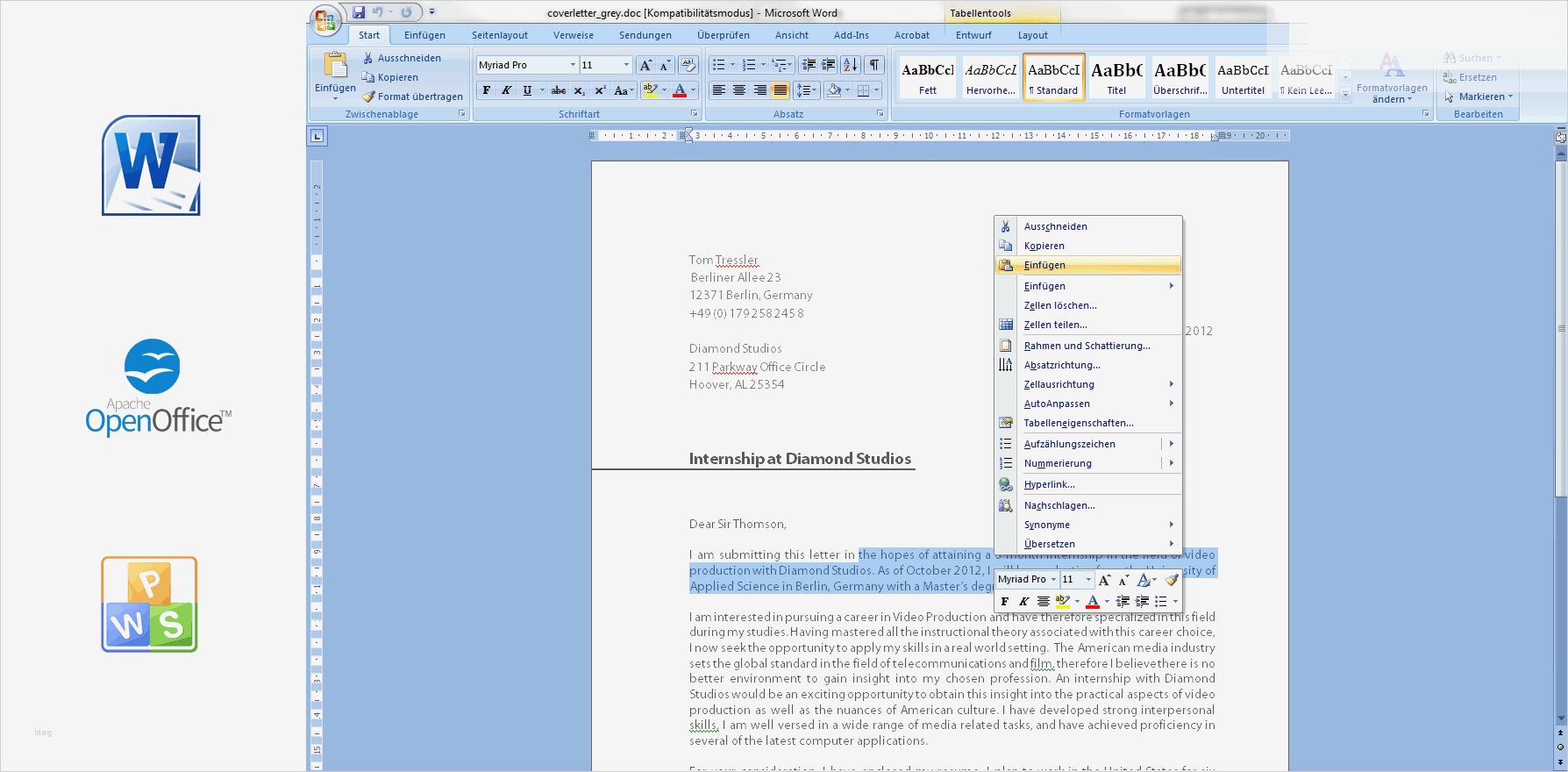Open the font size dropdown in ribbon
This screenshot has height=772, width=1568.
[626, 65]
